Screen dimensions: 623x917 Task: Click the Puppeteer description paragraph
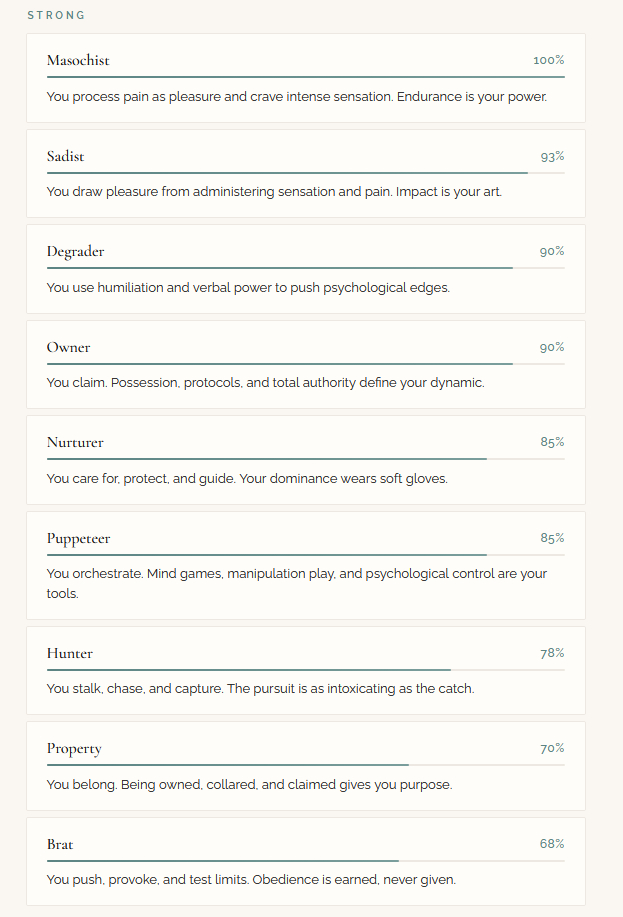point(296,583)
